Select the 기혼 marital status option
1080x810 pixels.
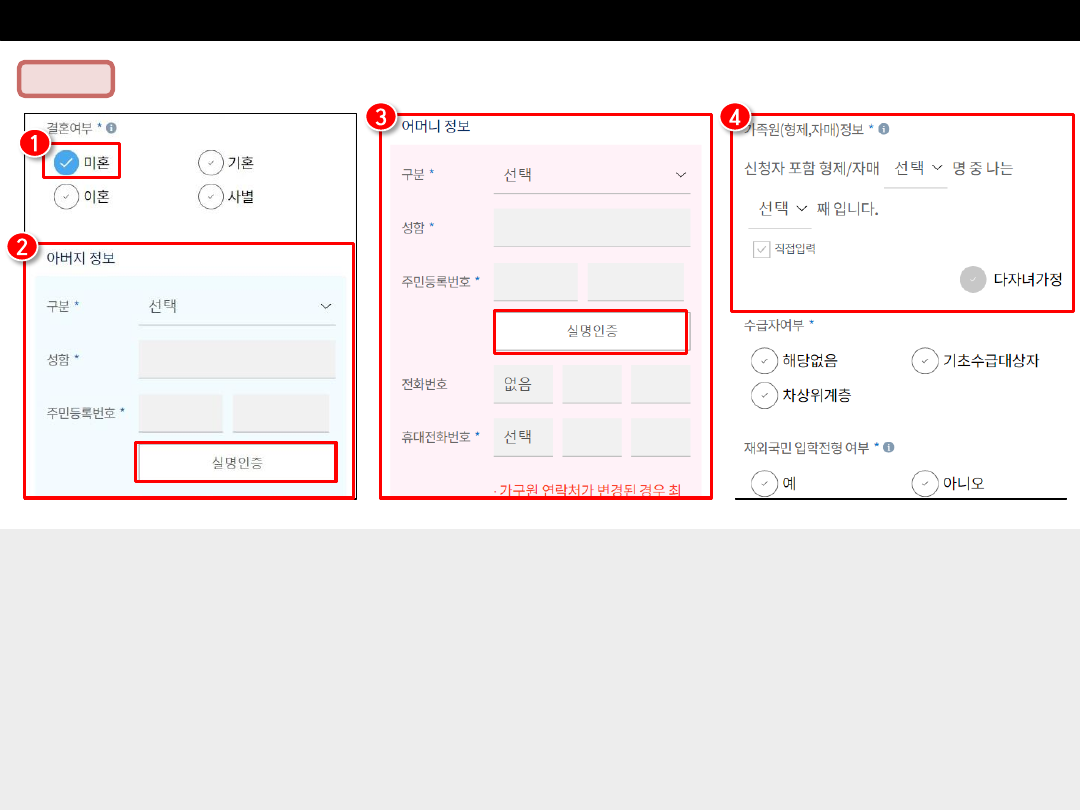click(x=210, y=162)
